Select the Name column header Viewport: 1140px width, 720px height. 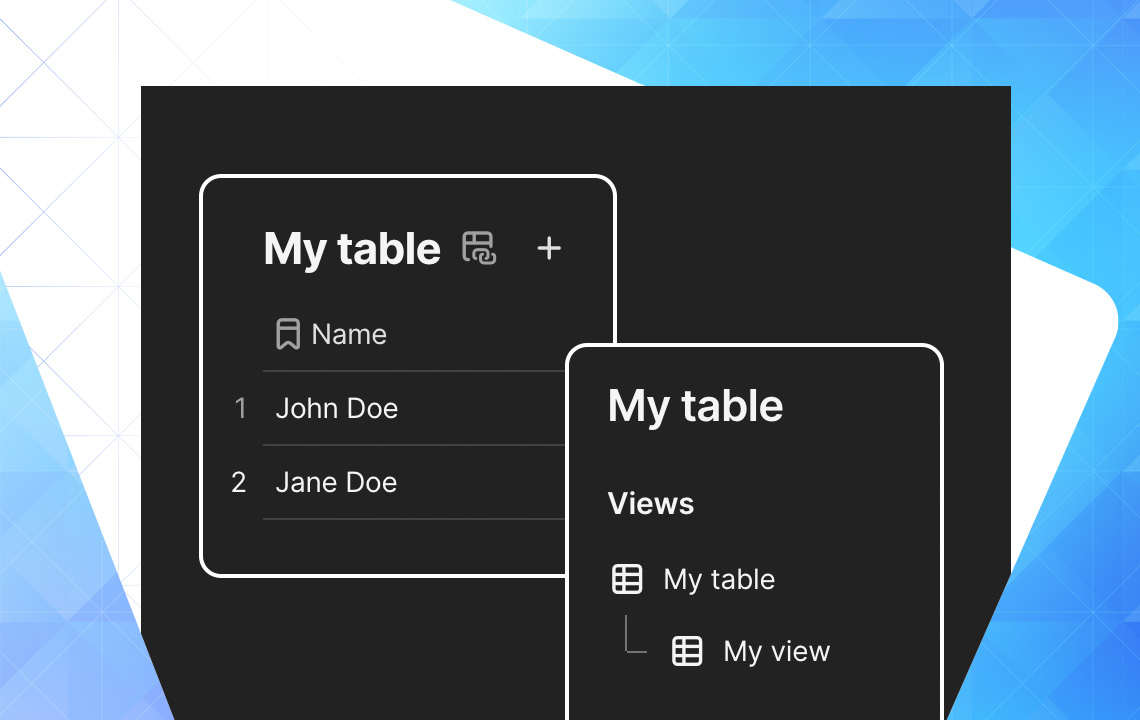(x=347, y=333)
